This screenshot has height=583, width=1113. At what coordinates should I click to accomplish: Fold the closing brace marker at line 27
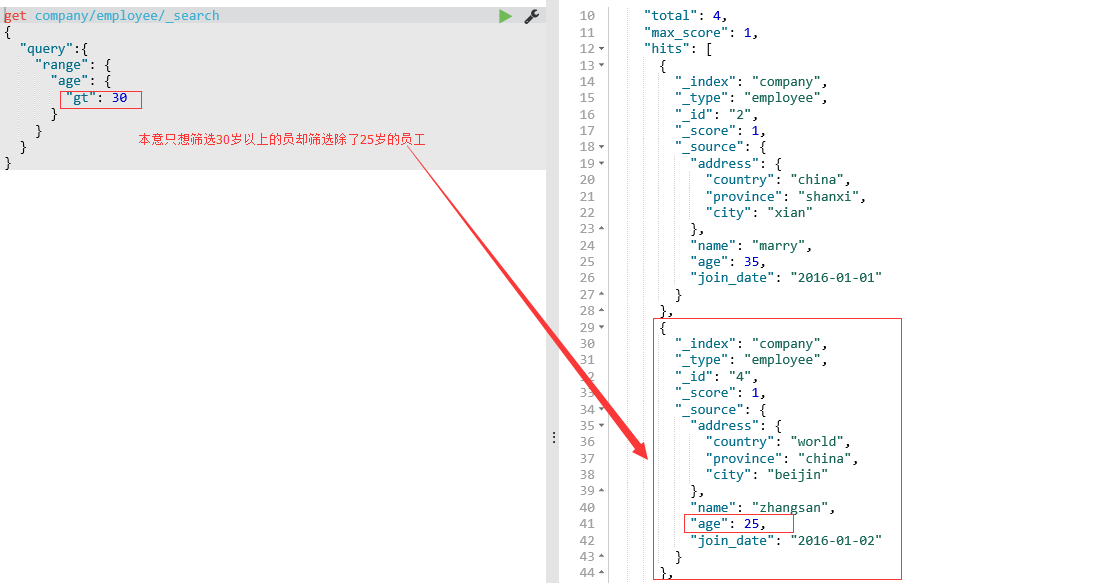602,294
